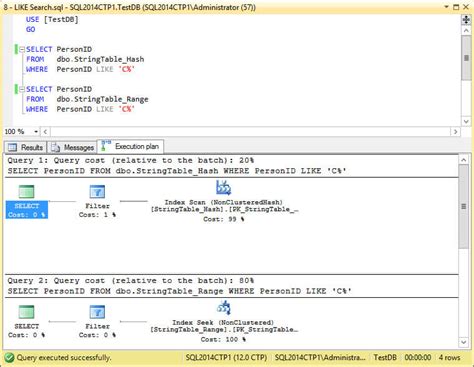Screen dimensions: 474x367
Task: Collapse the first SELECT statement block
Action: 22,49
